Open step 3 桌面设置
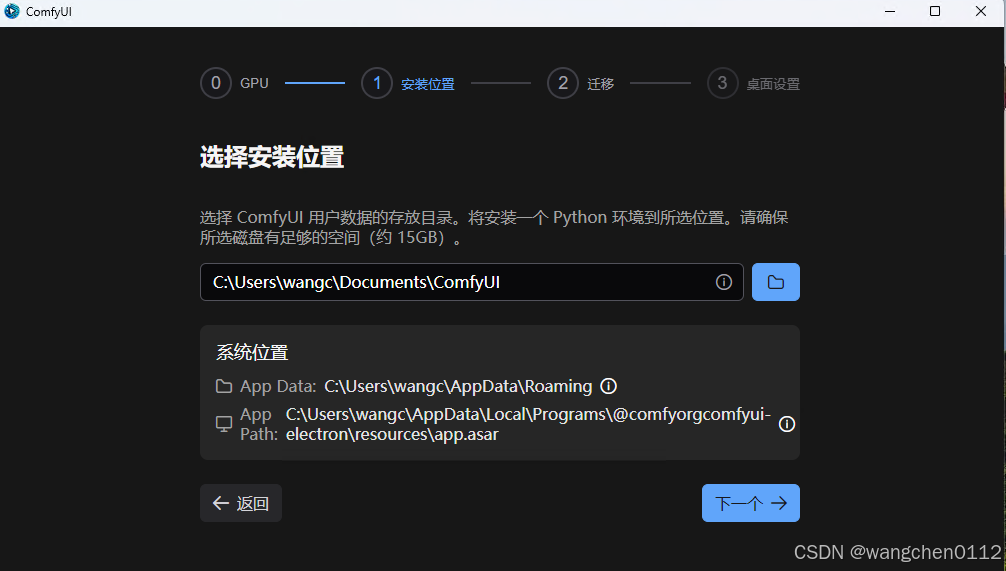 tap(753, 83)
